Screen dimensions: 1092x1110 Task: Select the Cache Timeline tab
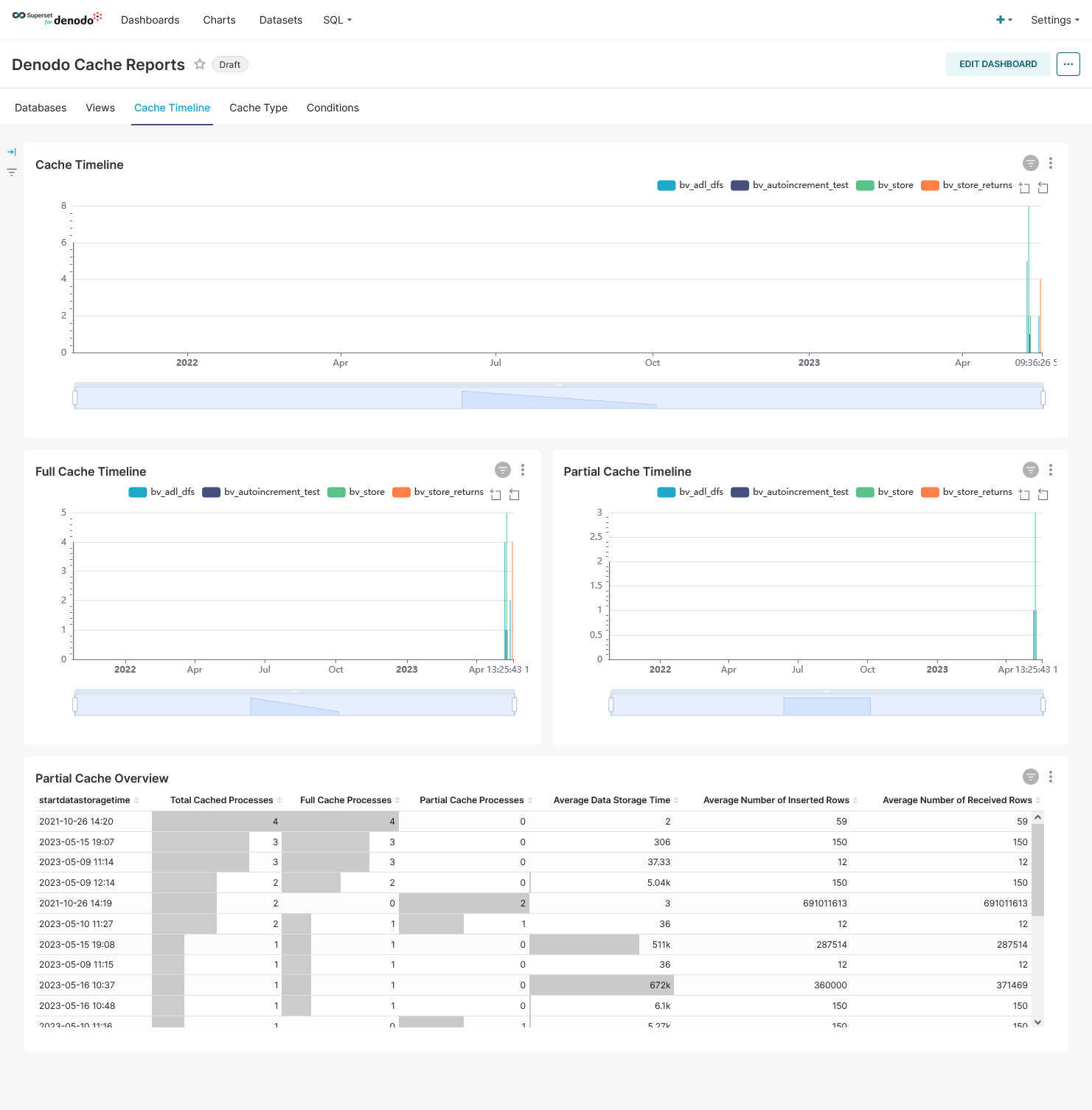click(172, 108)
